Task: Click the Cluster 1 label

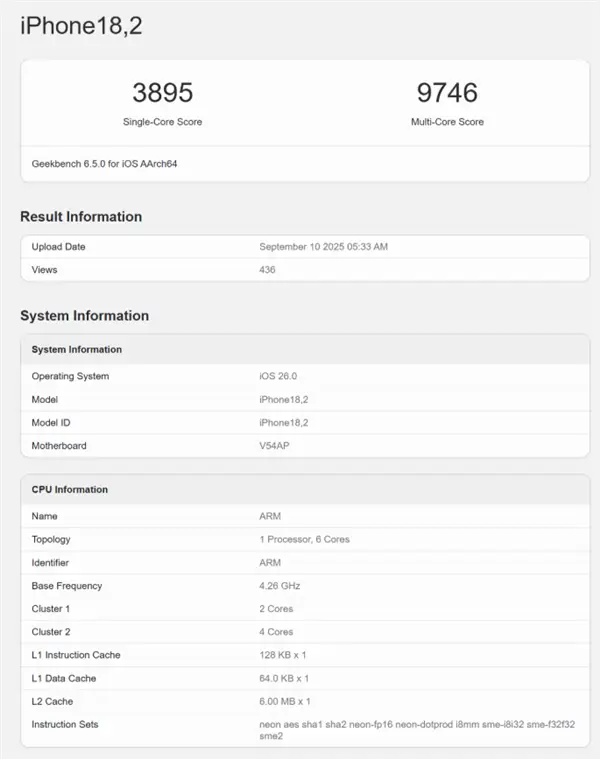Action: click(x=51, y=608)
